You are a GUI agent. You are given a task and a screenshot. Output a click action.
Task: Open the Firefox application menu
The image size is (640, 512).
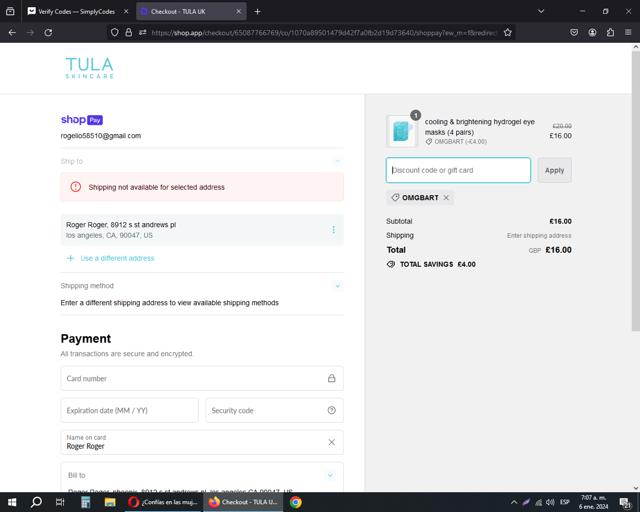[628, 33]
